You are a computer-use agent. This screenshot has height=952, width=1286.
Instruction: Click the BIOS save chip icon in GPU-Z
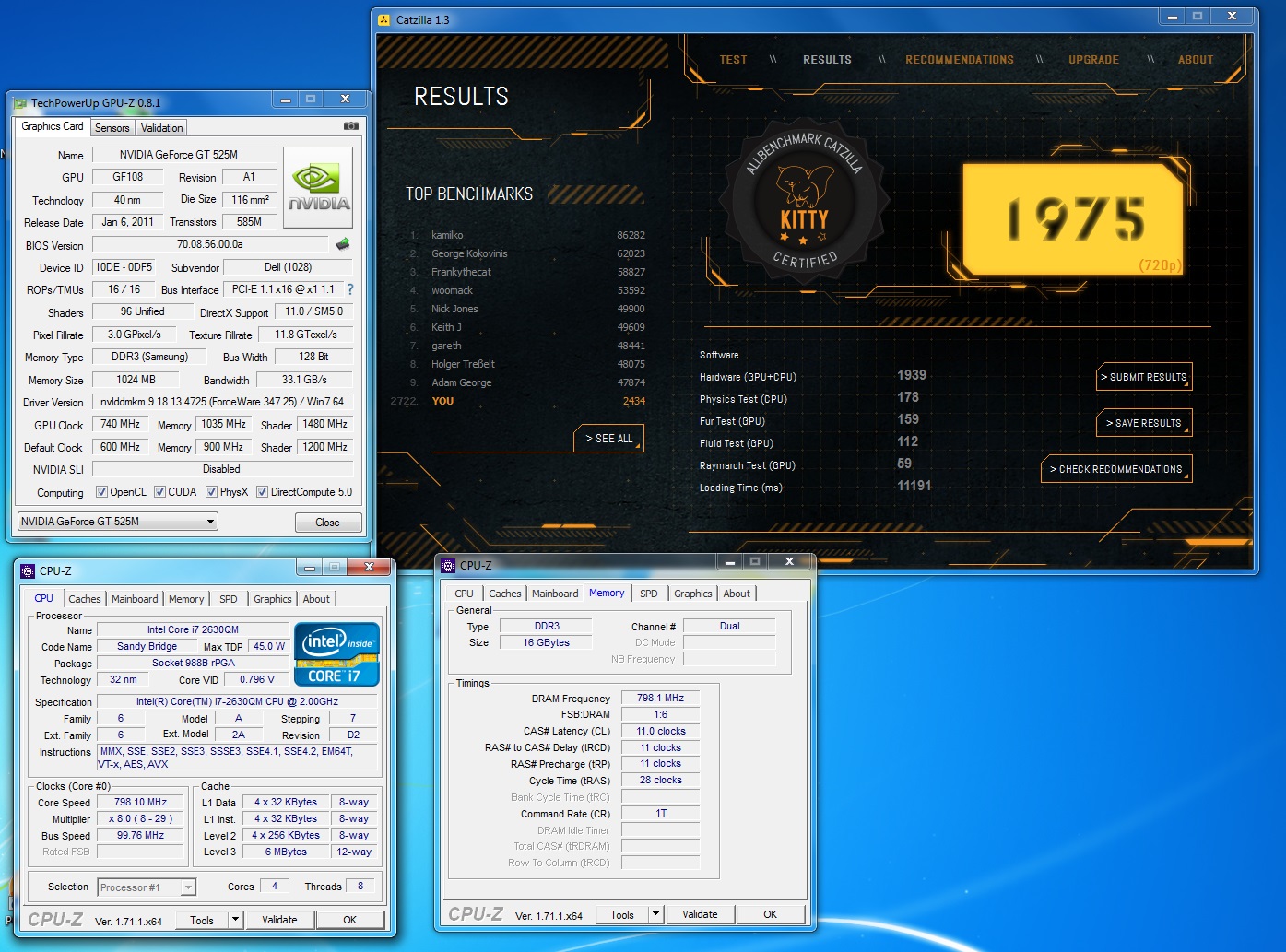343,244
